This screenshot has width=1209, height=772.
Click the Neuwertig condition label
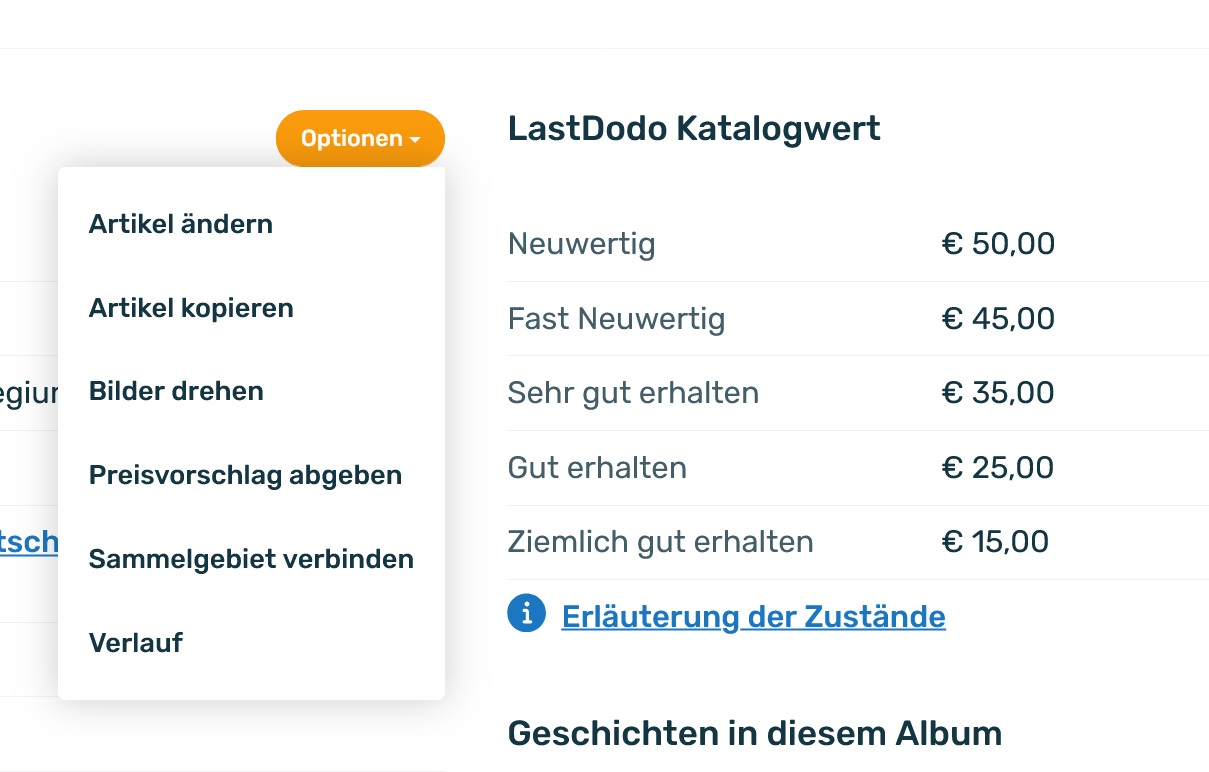coord(582,244)
